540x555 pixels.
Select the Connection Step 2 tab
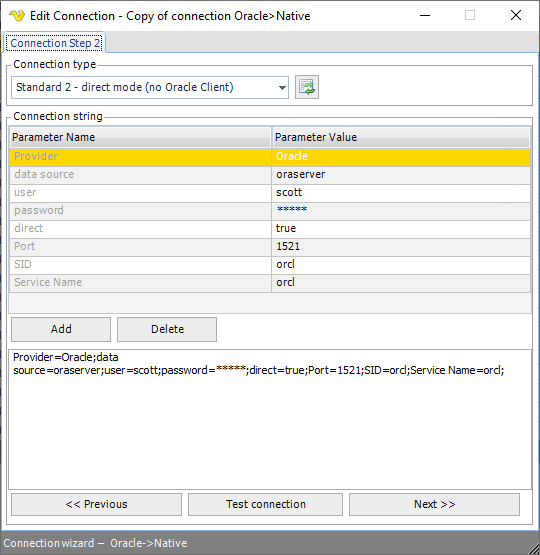pos(54,43)
